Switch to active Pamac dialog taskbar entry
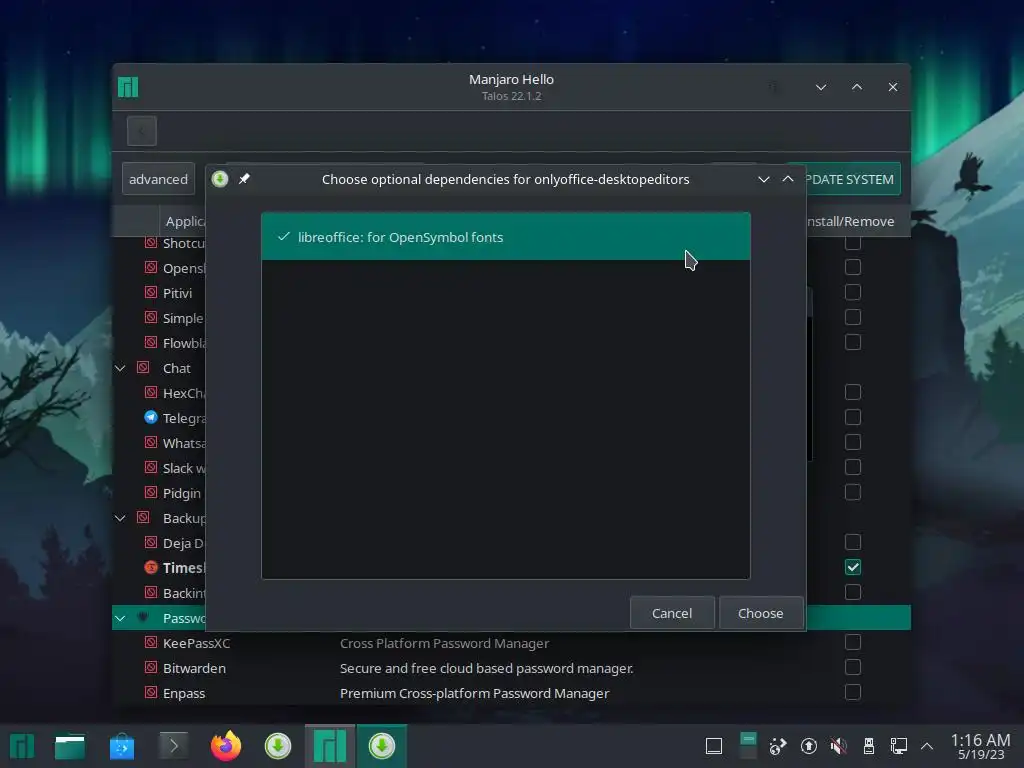The width and height of the screenshot is (1024, 768). [x=381, y=746]
